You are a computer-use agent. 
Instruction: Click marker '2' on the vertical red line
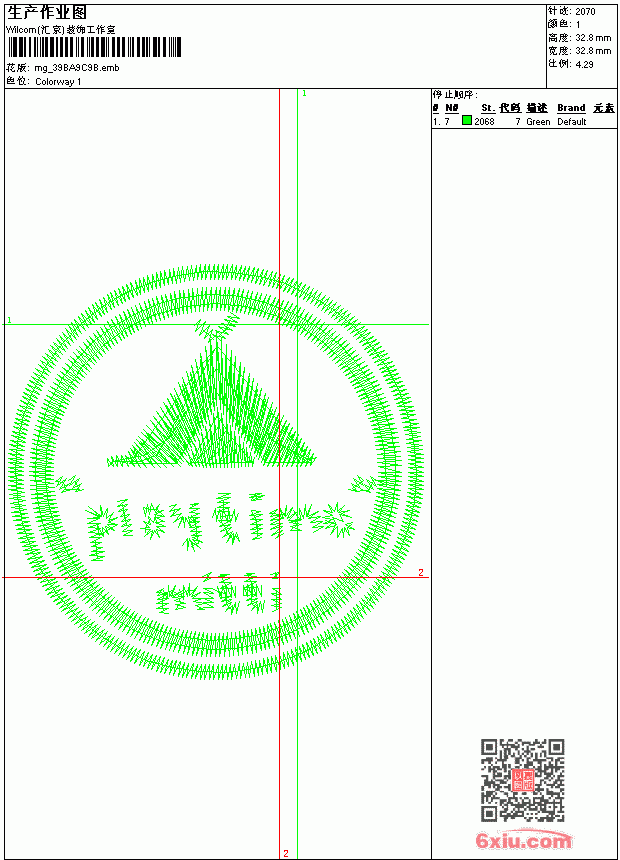[286, 853]
